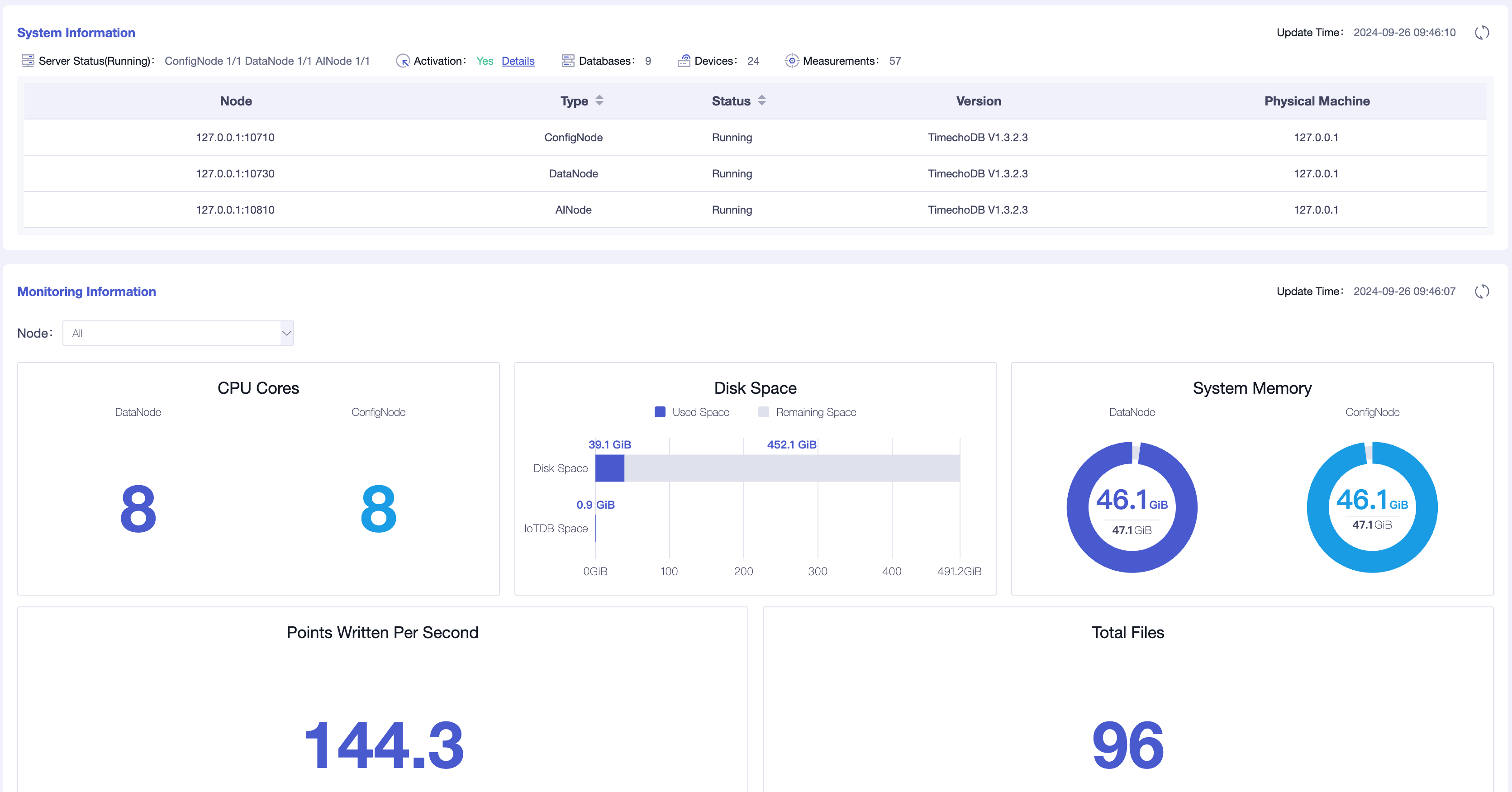The width and height of the screenshot is (1512, 792).
Task: Click the Devices count 24
Action: click(x=752, y=61)
